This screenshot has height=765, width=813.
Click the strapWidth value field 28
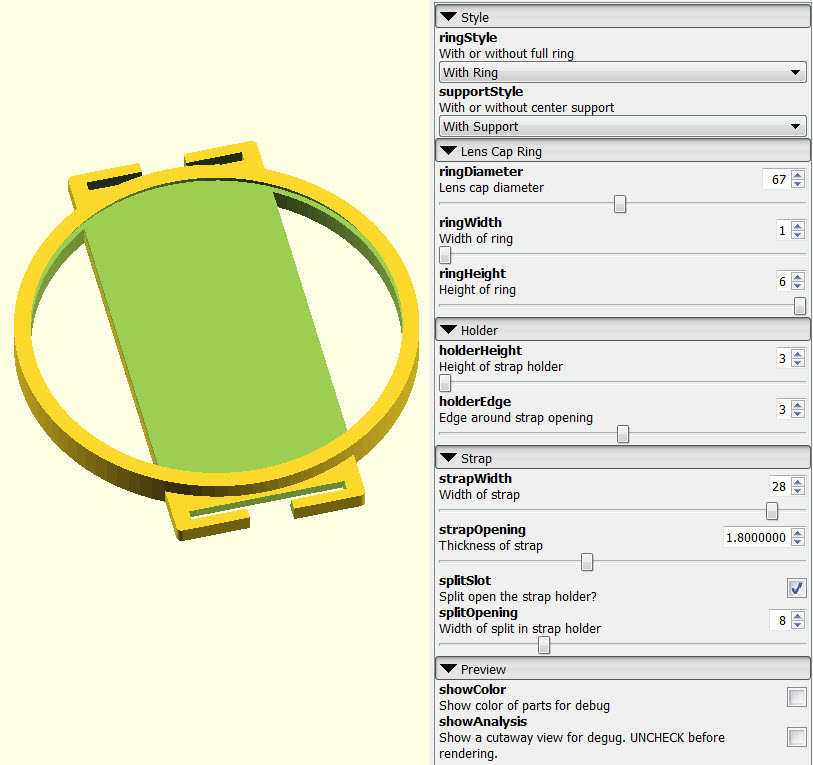[x=780, y=486]
